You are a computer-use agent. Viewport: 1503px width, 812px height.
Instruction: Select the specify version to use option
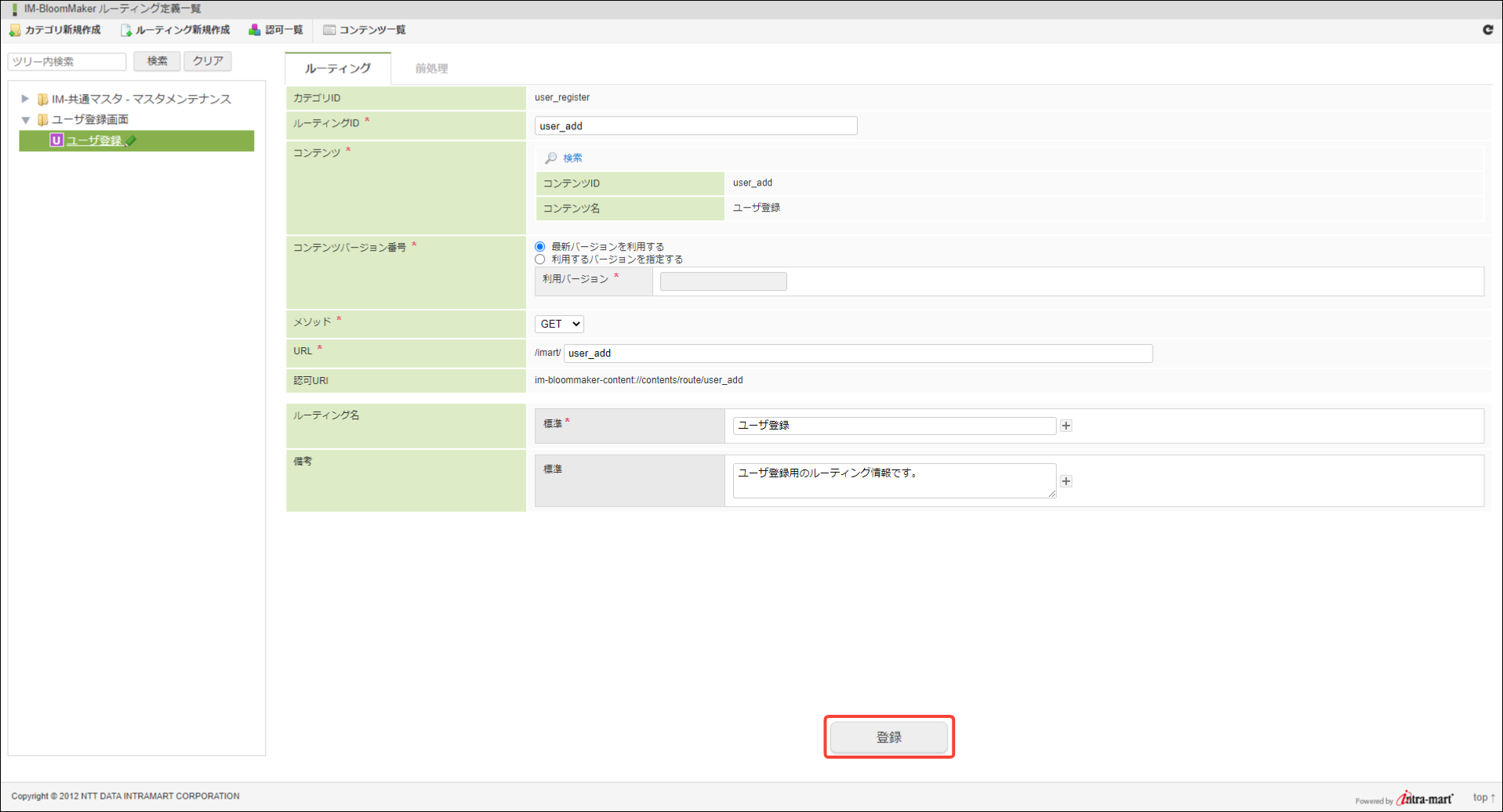coord(540,259)
